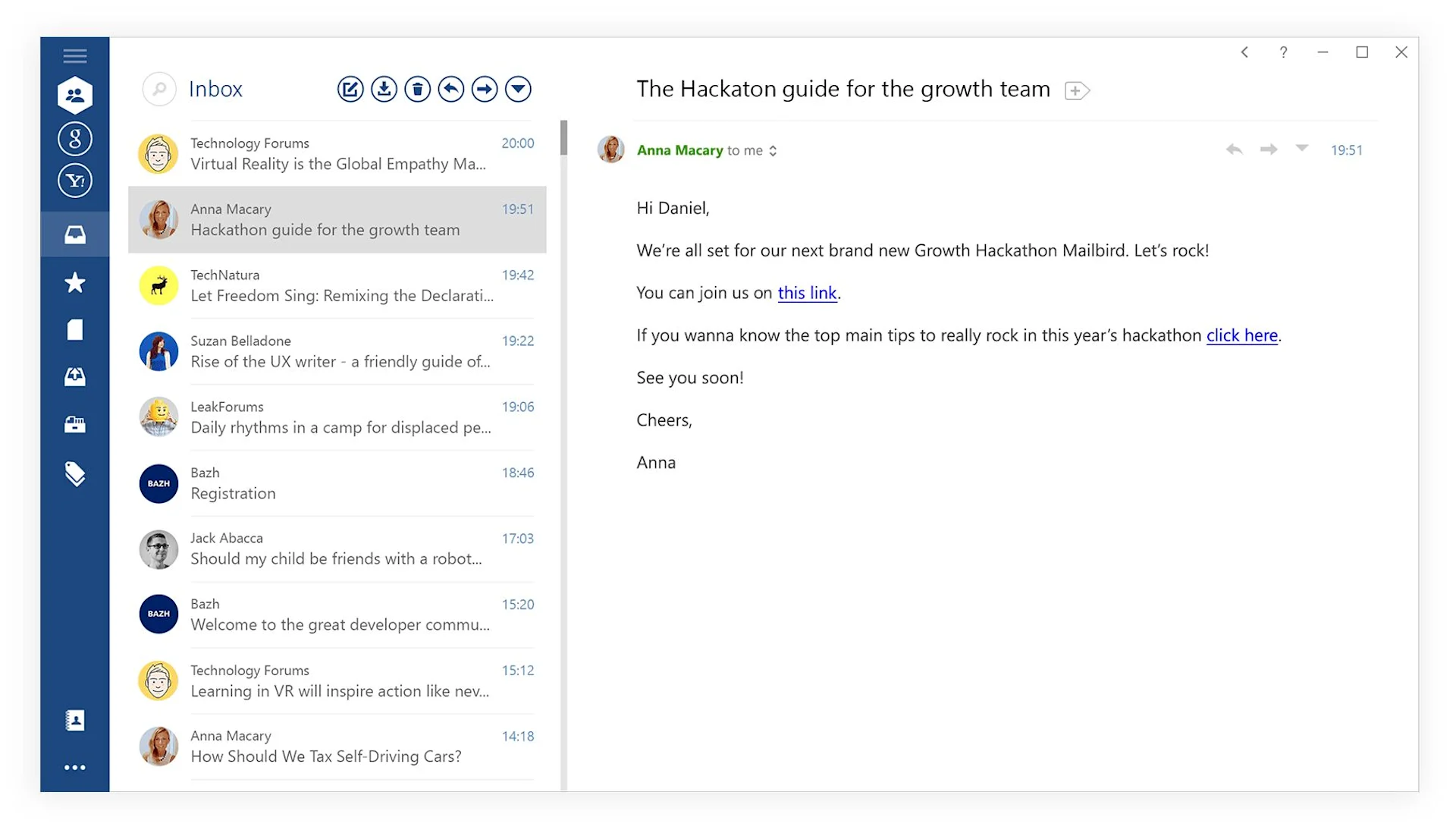Open contacts with the hexagon people icon
This screenshot has width=1456, height=833.
pos(75,93)
